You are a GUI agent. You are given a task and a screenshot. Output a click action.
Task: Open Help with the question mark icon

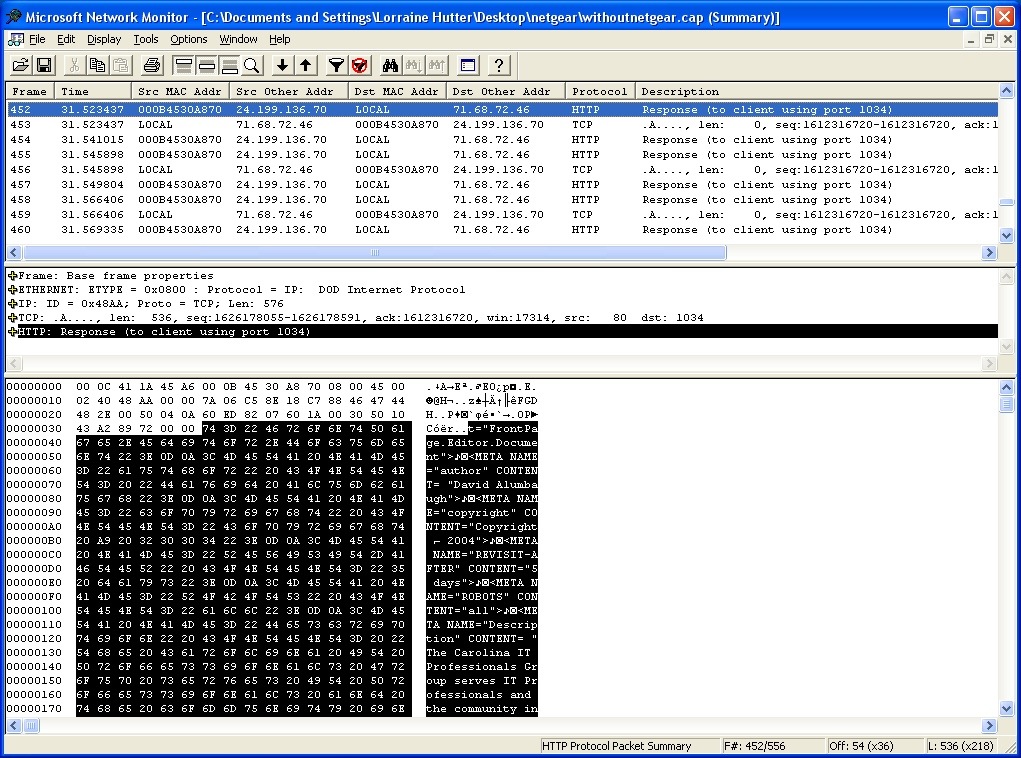(x=498, y=65)
